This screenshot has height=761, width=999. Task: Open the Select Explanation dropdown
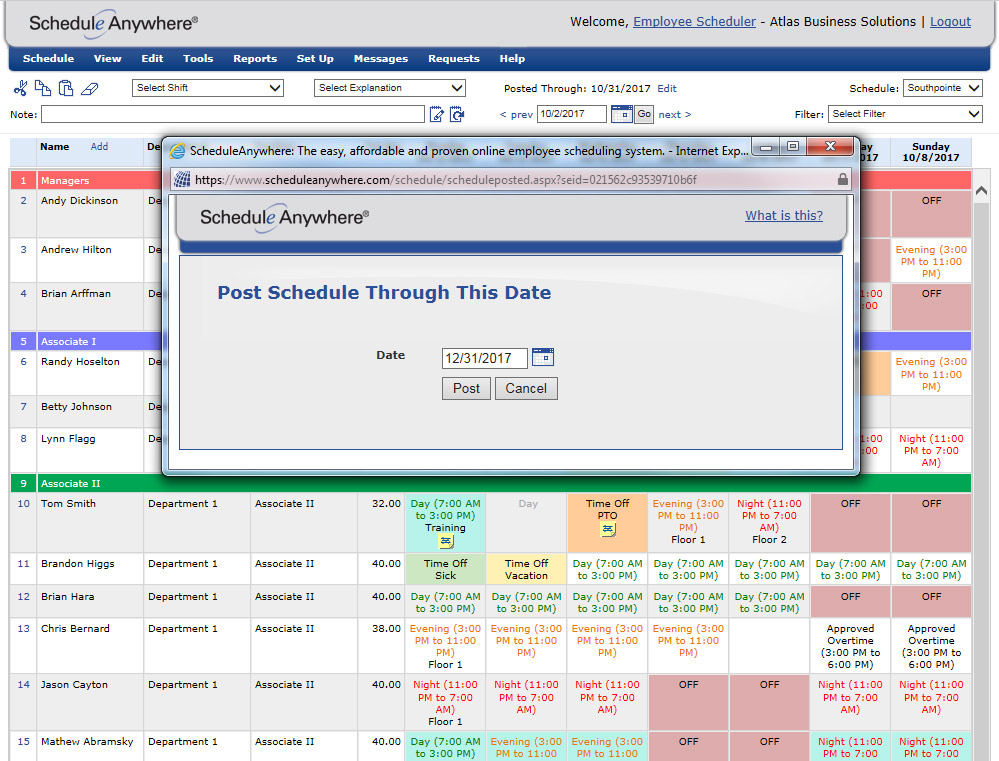[389, 88]
